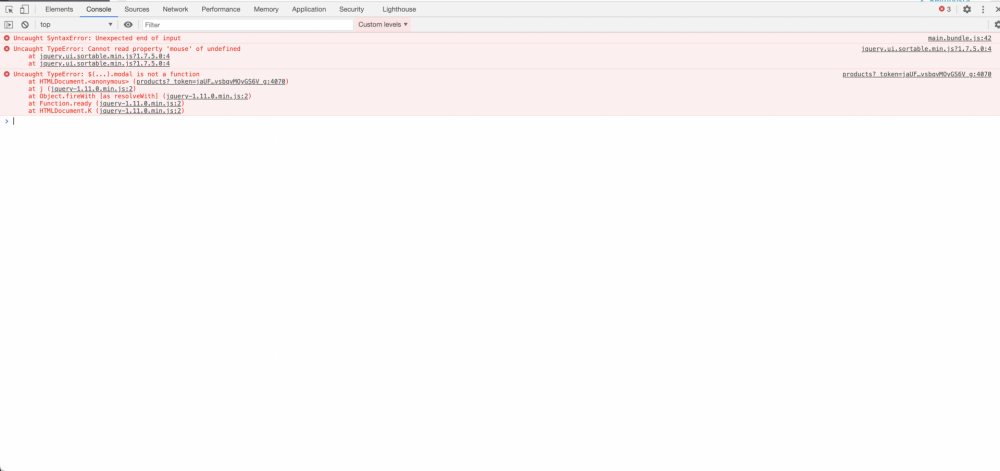Select the Console tab
Image resolution: width=1000 pixels, height=471 pixels.
click(99, 10)
